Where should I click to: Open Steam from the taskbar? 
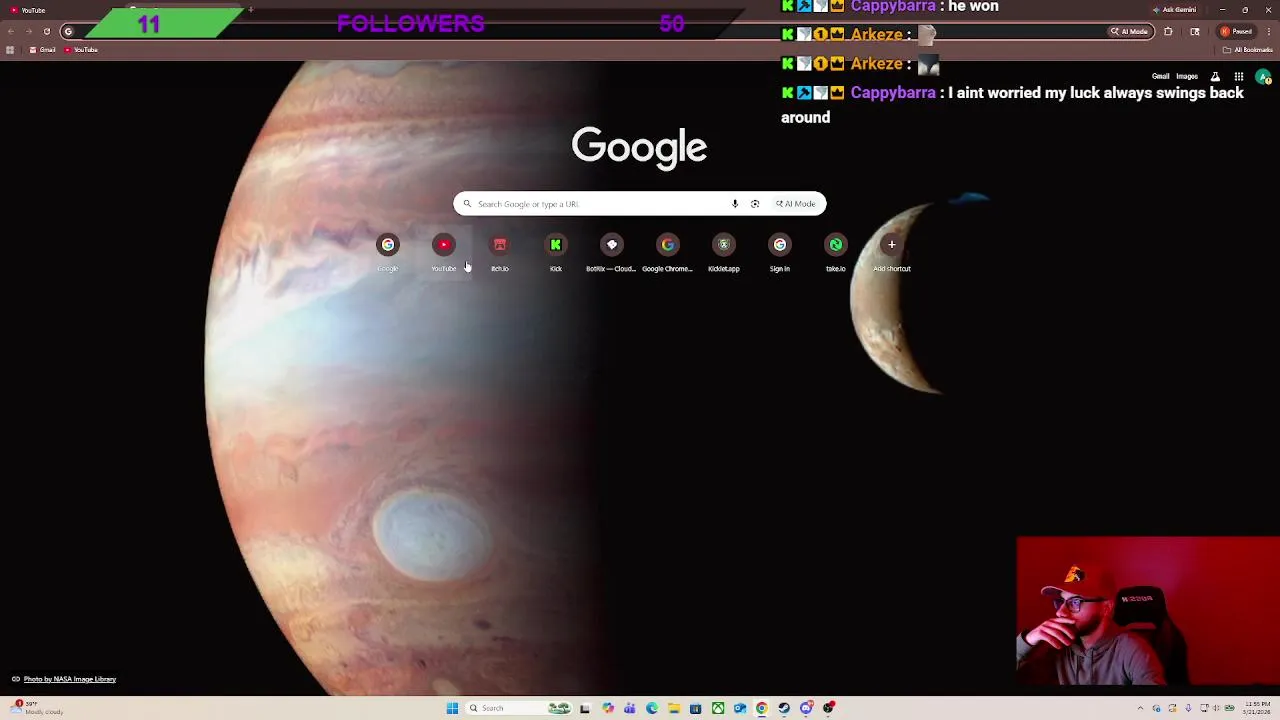(784, 708)
